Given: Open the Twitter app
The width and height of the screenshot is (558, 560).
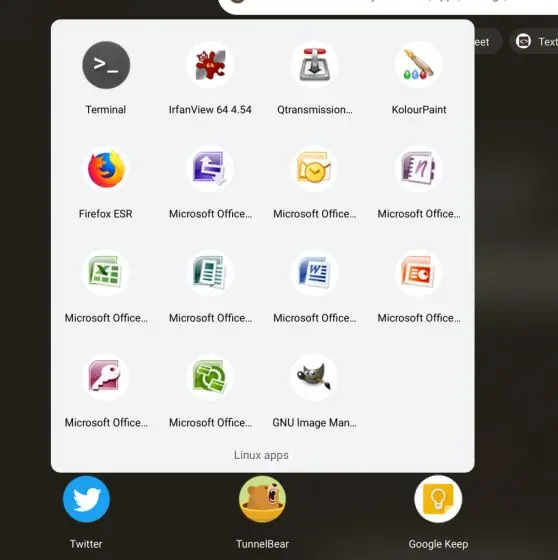Looking at the screenshot, I should (86, 499).
